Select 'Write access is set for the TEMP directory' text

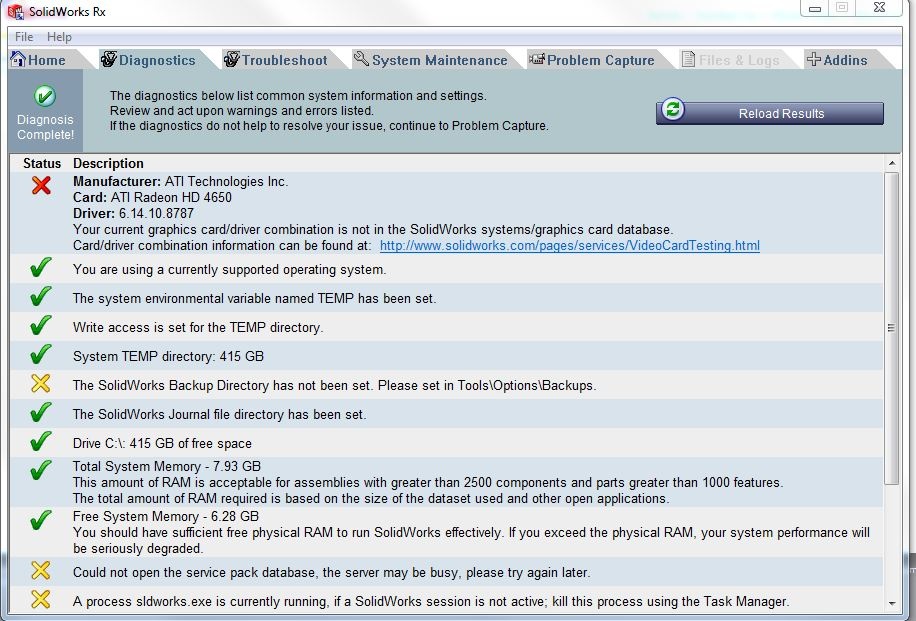coord(198,328)
